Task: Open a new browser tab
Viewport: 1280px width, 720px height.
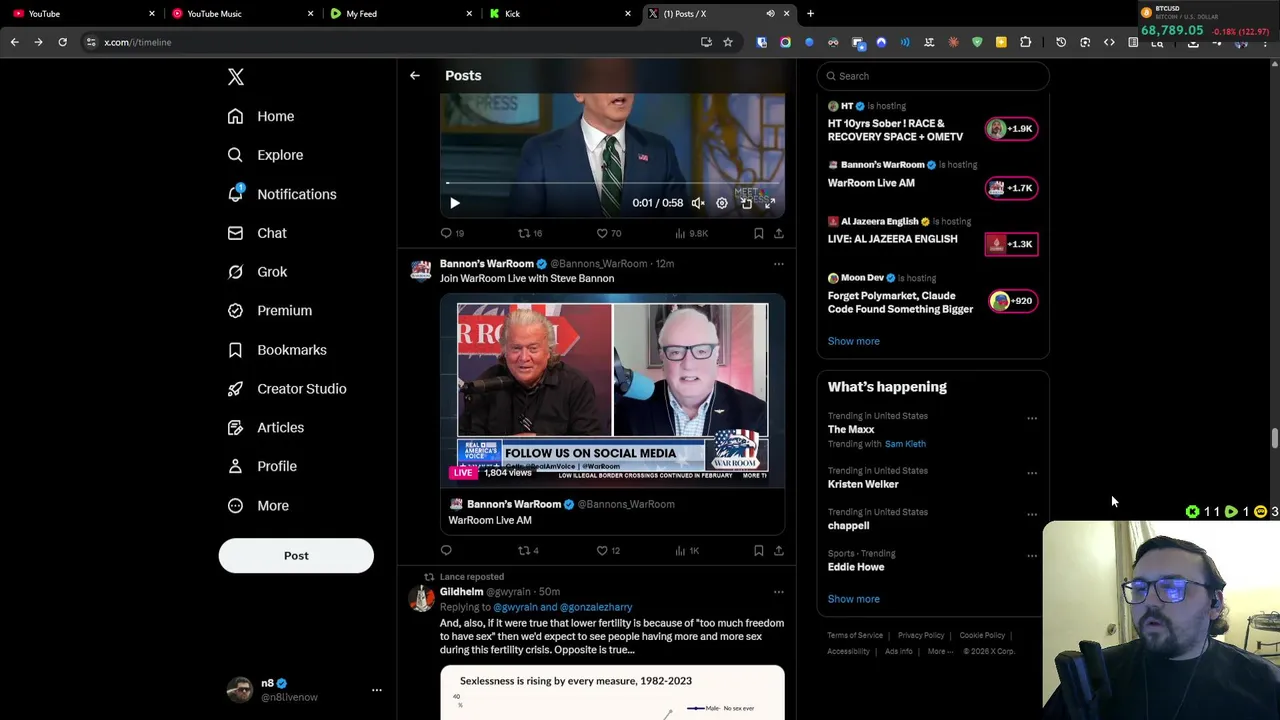Action: (x=810, y=14)
